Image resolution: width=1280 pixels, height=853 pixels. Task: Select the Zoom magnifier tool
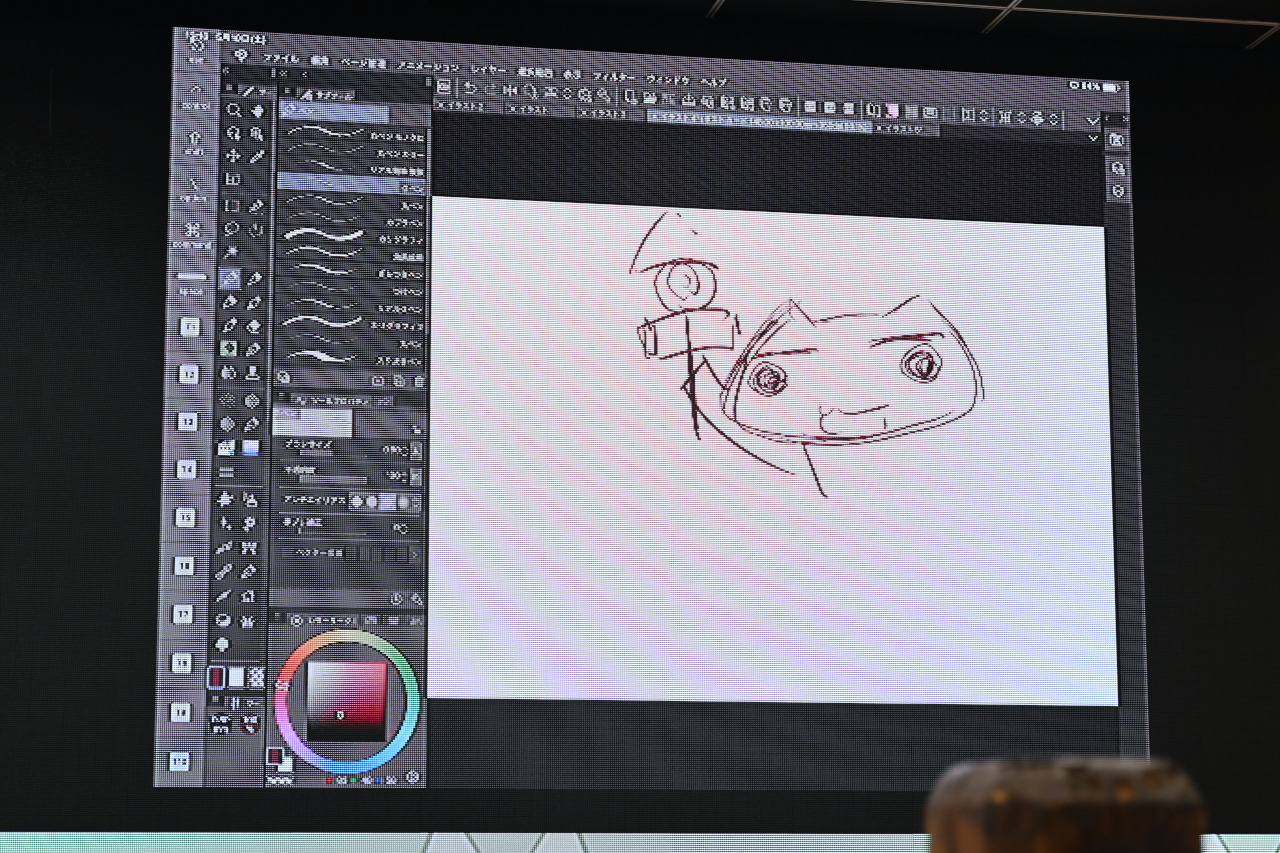pyautogui.click(x=233, y=111)
